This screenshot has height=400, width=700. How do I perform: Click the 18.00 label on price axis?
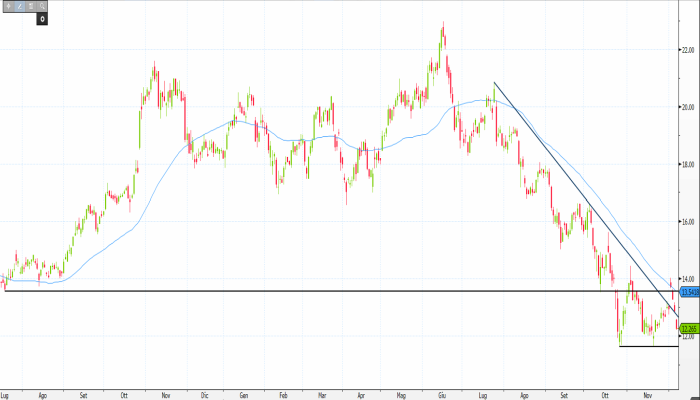(688, 164)
